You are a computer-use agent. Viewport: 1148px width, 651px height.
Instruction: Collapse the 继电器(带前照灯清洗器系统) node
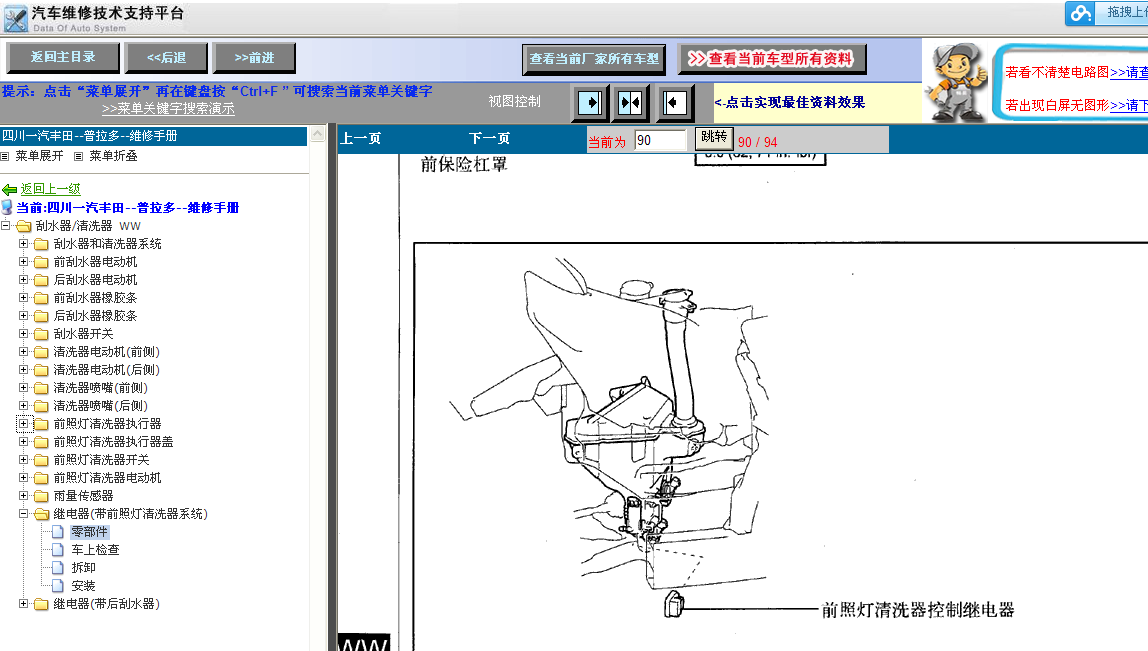[24, 514]
